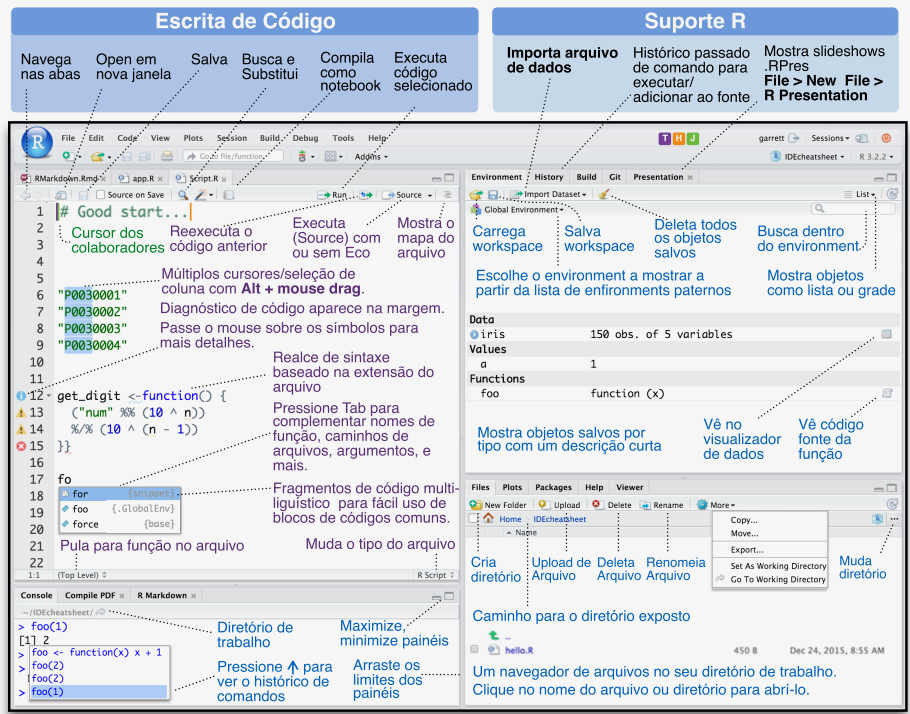Show the document outline icon
The height and width of the screenshot is (714, 910).
[x=447, y=195]
